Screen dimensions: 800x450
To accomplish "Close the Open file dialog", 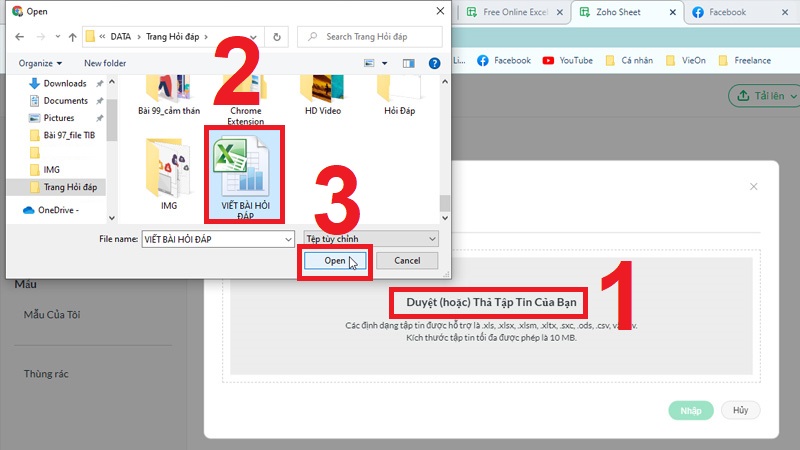I will 440,11.
